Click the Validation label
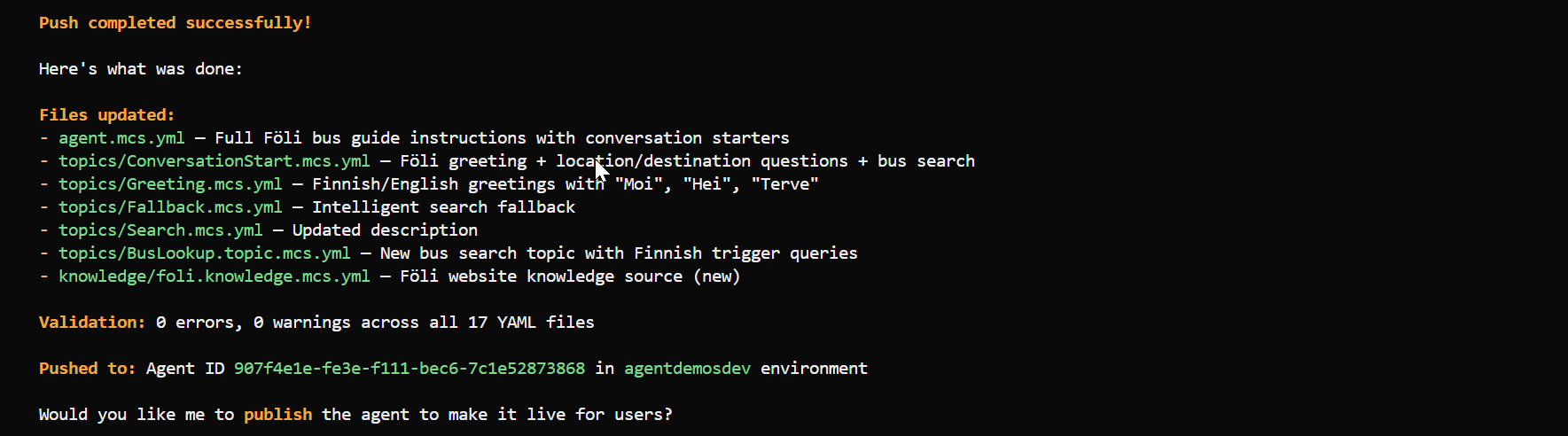This screenshot has width=1568, height=436. [x=92, y=323]
